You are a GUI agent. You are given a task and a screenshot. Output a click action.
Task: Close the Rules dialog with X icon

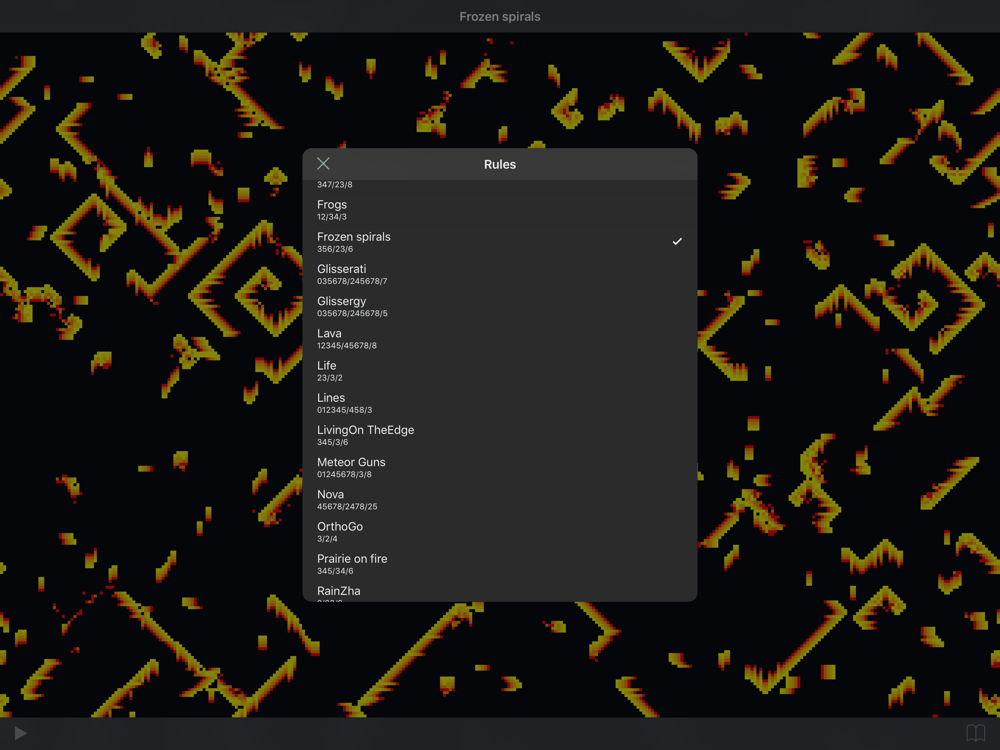point(323,164)
